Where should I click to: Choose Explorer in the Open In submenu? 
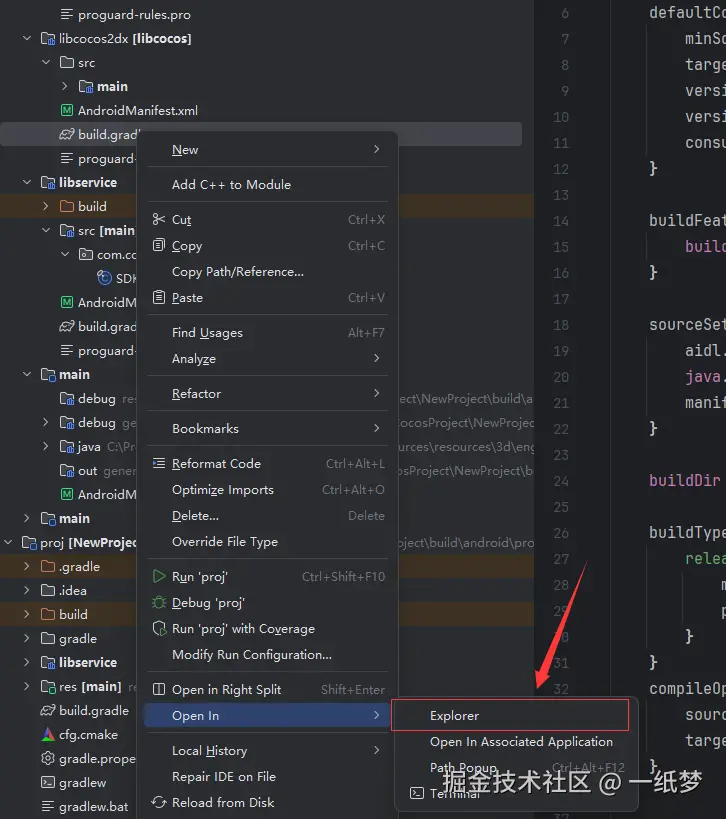pos(510,715)
